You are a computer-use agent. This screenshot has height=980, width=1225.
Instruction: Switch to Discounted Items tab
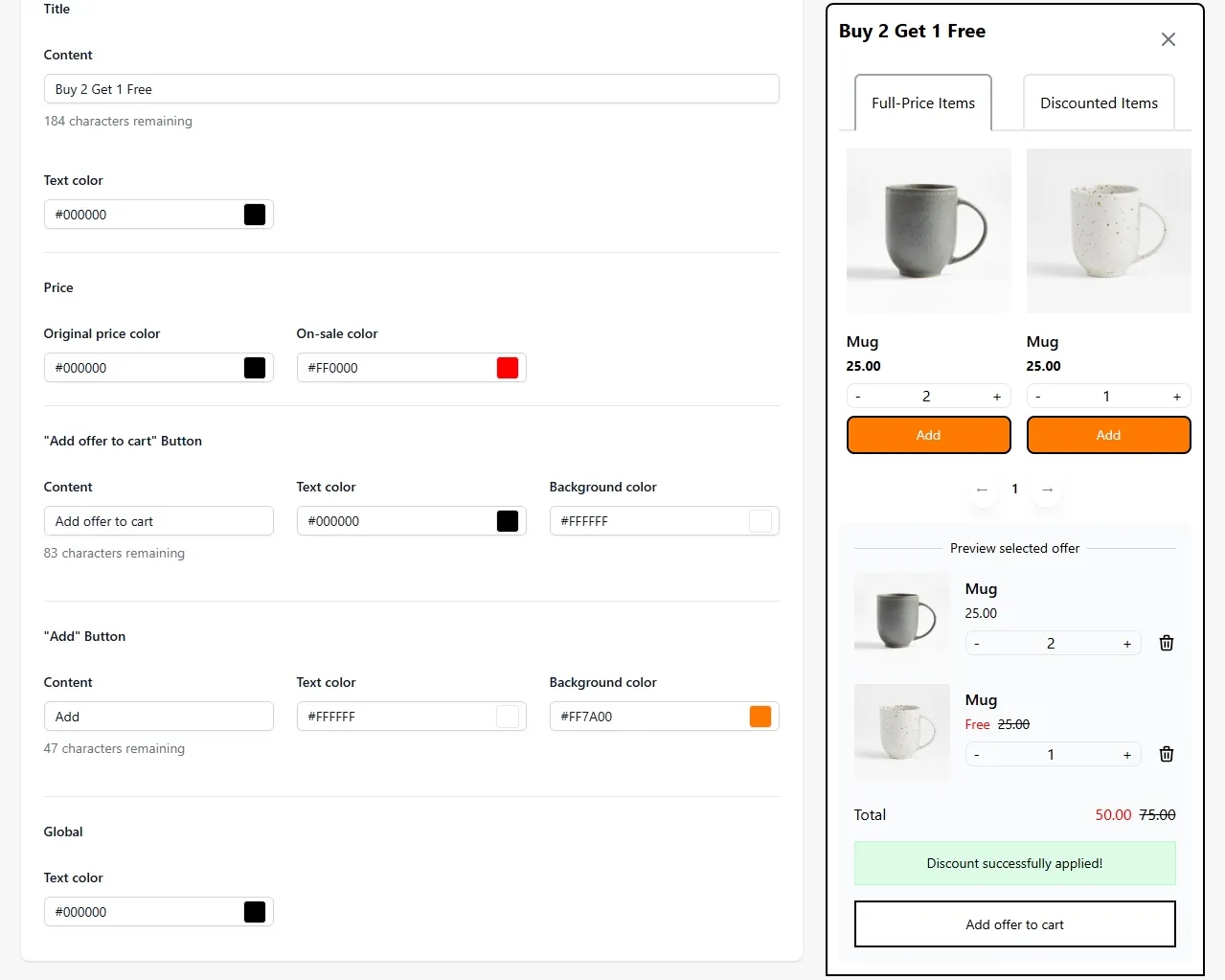click(x=1099, y=103)
